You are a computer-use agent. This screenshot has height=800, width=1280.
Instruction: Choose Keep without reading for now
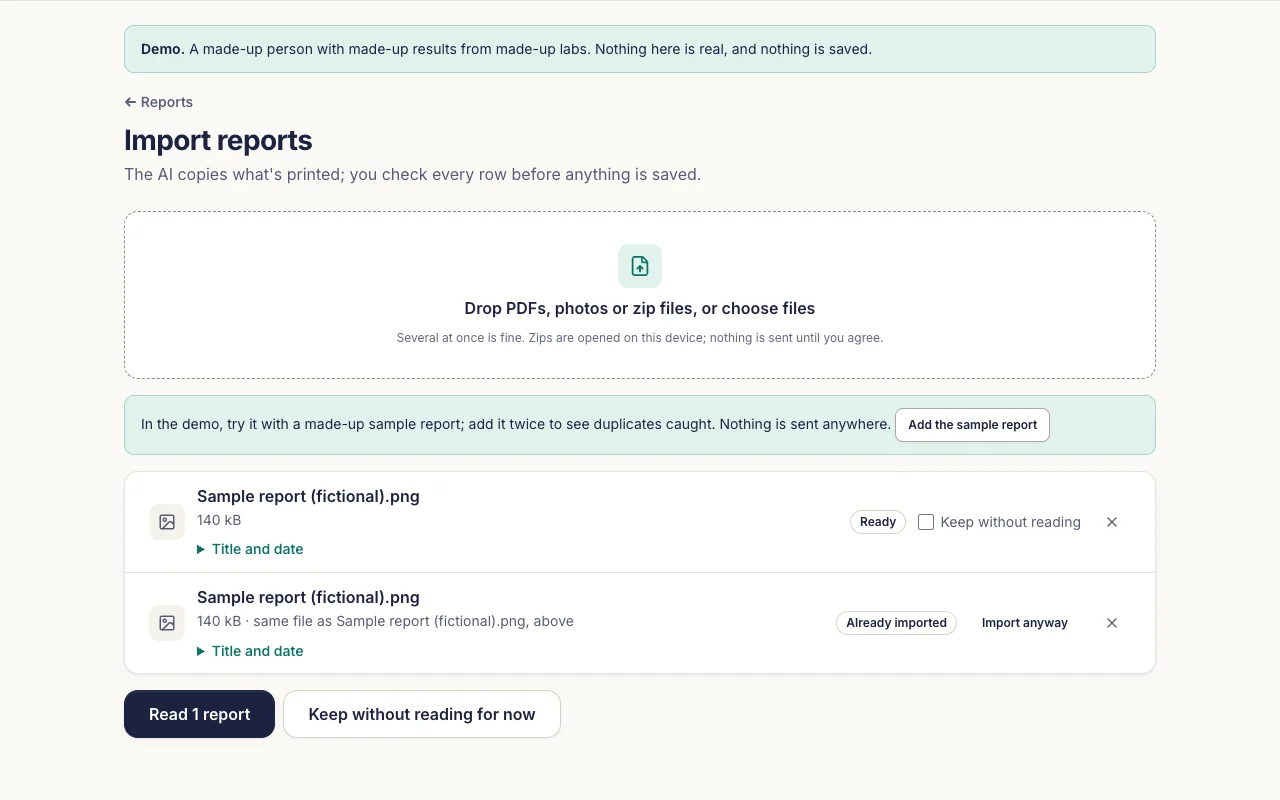coord(422,714)
